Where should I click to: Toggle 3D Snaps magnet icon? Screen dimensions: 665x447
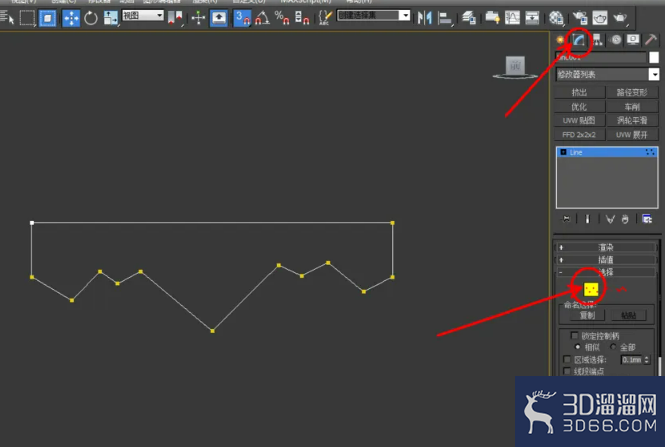(242, 18)
